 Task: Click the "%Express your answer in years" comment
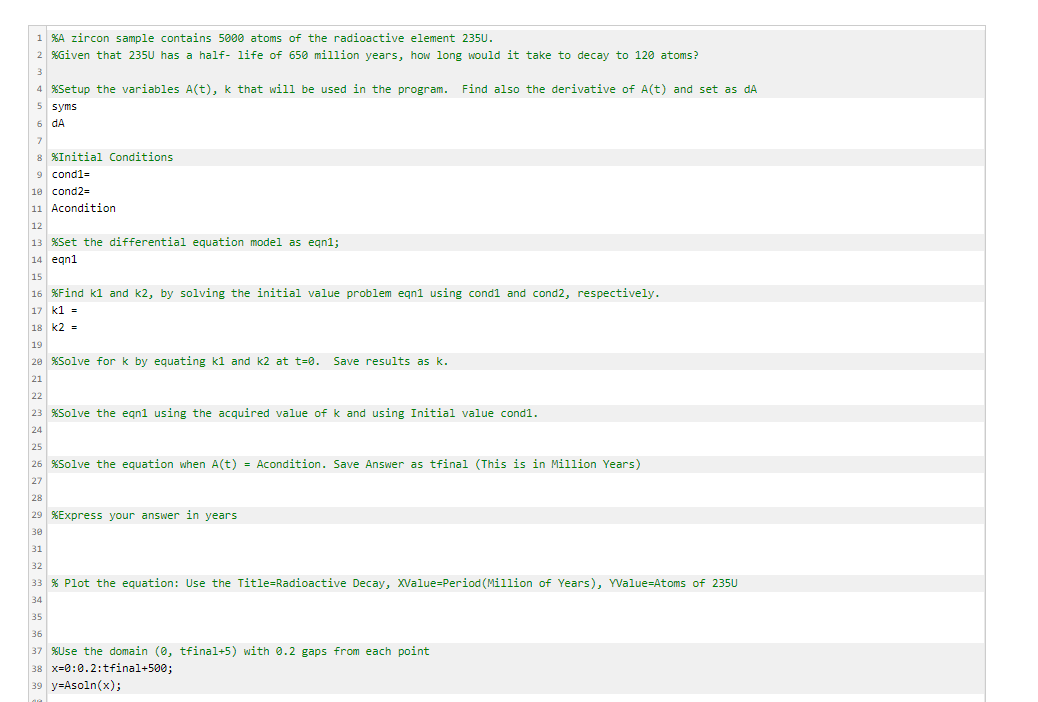pos(144,515)
